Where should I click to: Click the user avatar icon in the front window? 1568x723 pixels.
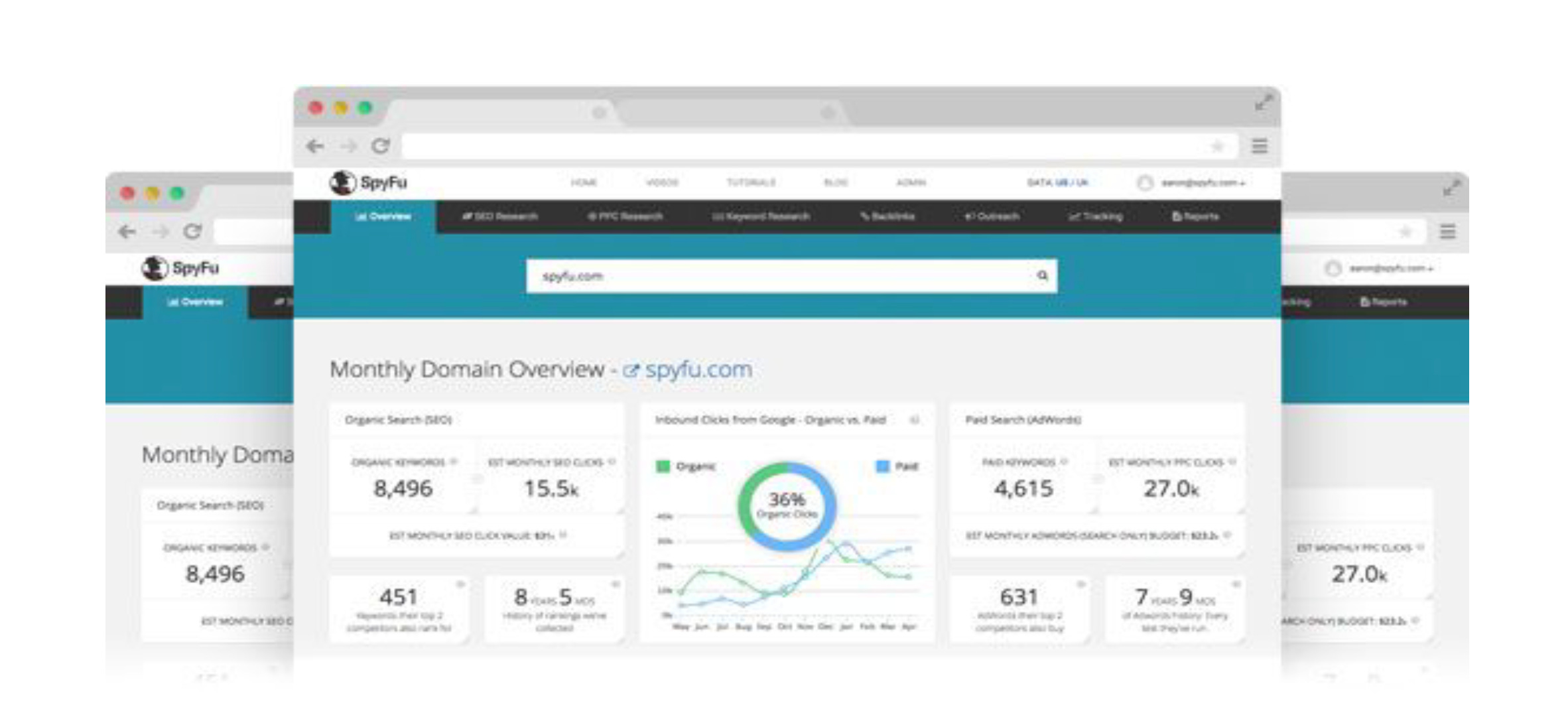pos(1145,182)
